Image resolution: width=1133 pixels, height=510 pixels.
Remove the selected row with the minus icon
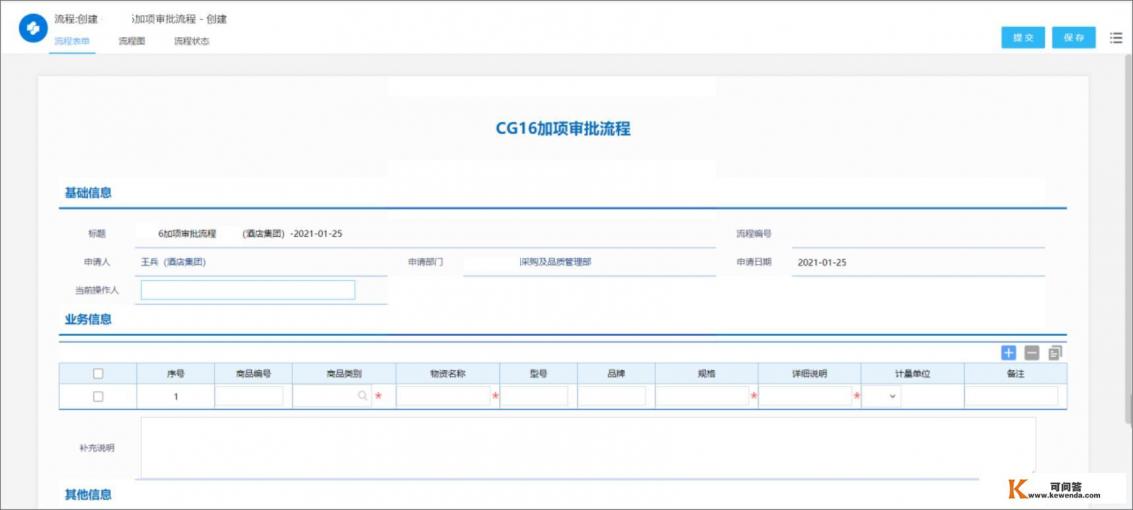click(1032, 353)
